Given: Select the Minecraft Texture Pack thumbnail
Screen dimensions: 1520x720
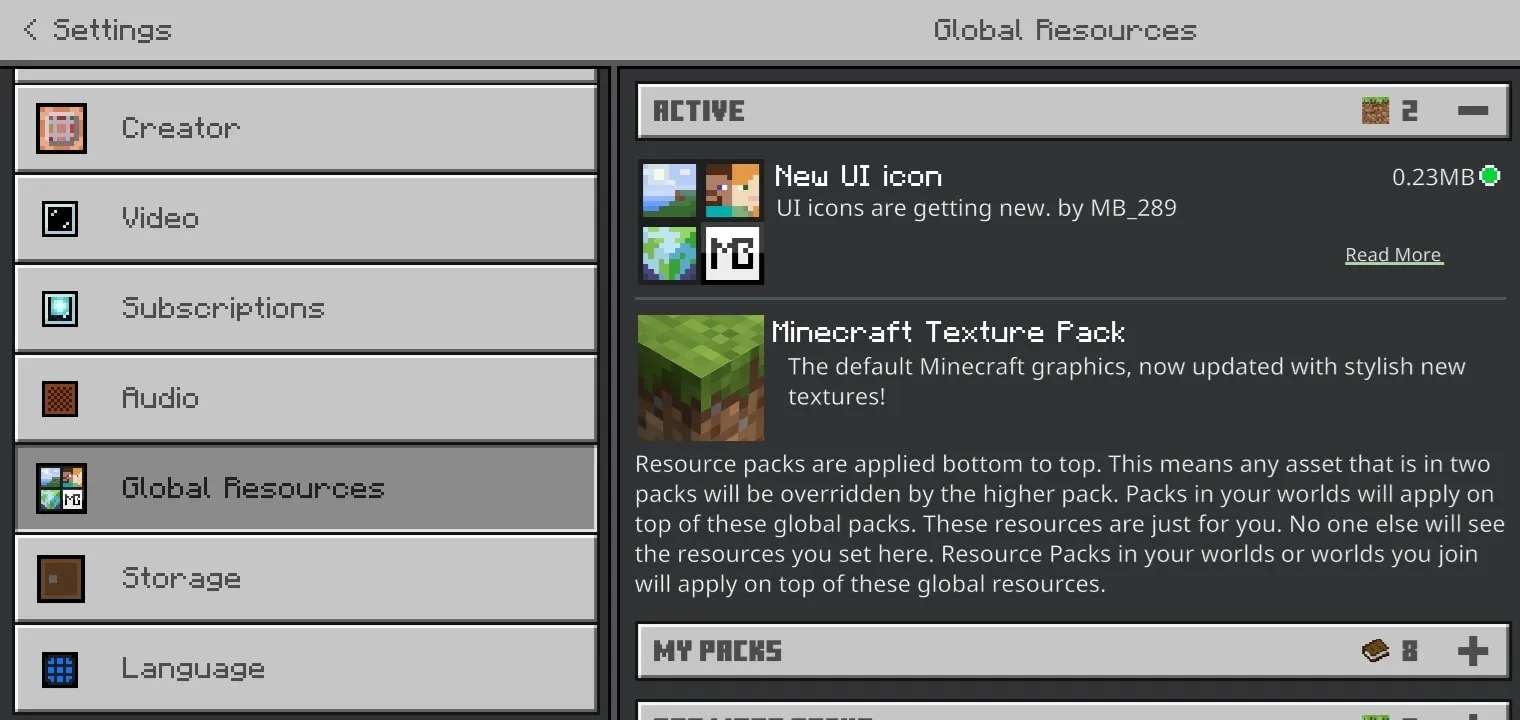Looking at the screenshot, I should click(x=701, y=378).
